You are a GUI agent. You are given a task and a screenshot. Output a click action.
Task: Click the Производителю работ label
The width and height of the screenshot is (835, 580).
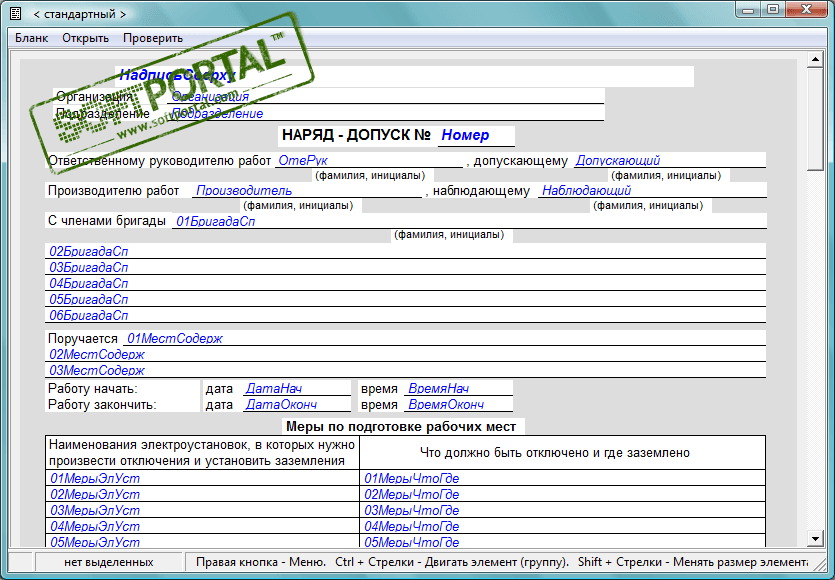pyautogui.click(x=113, y=191)
